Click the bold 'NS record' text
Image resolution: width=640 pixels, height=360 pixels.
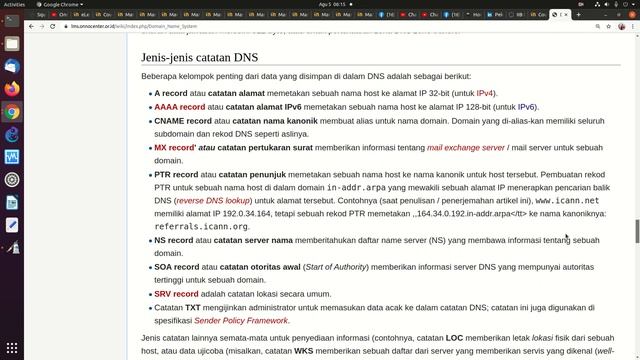(x=174, y=240)
